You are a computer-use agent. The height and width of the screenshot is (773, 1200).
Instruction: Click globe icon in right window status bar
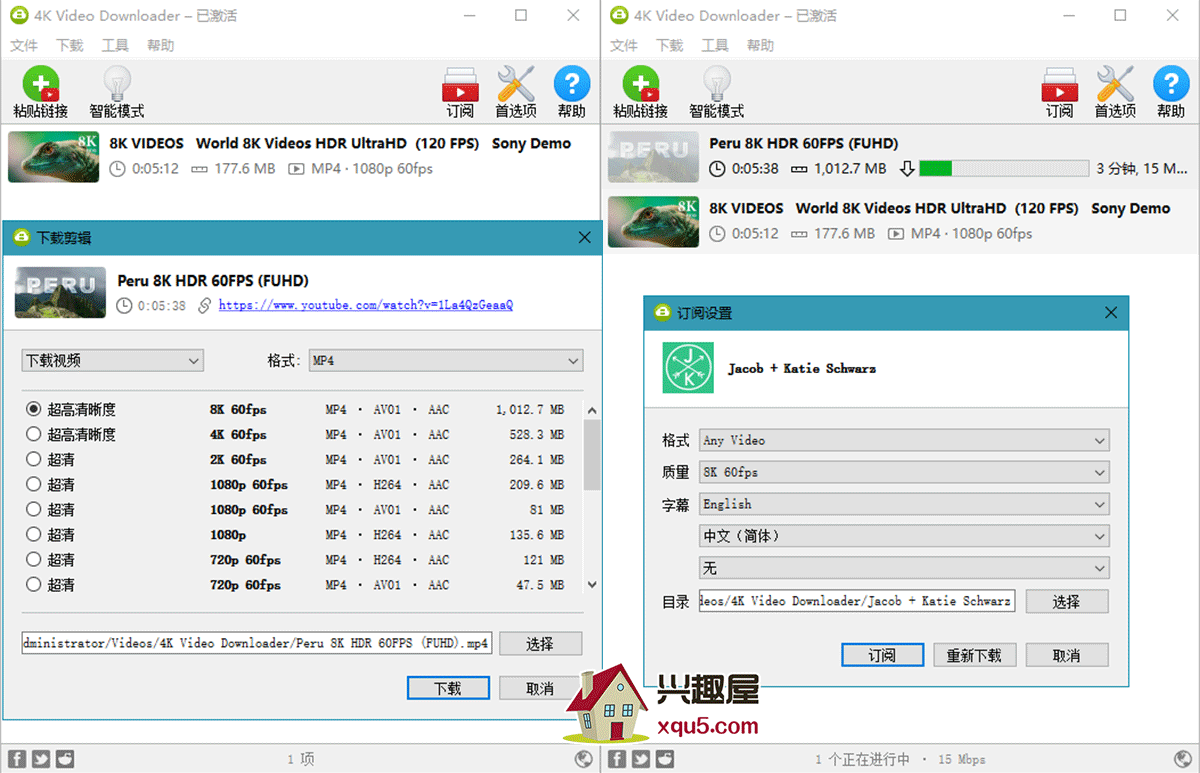pos(1183,759)
